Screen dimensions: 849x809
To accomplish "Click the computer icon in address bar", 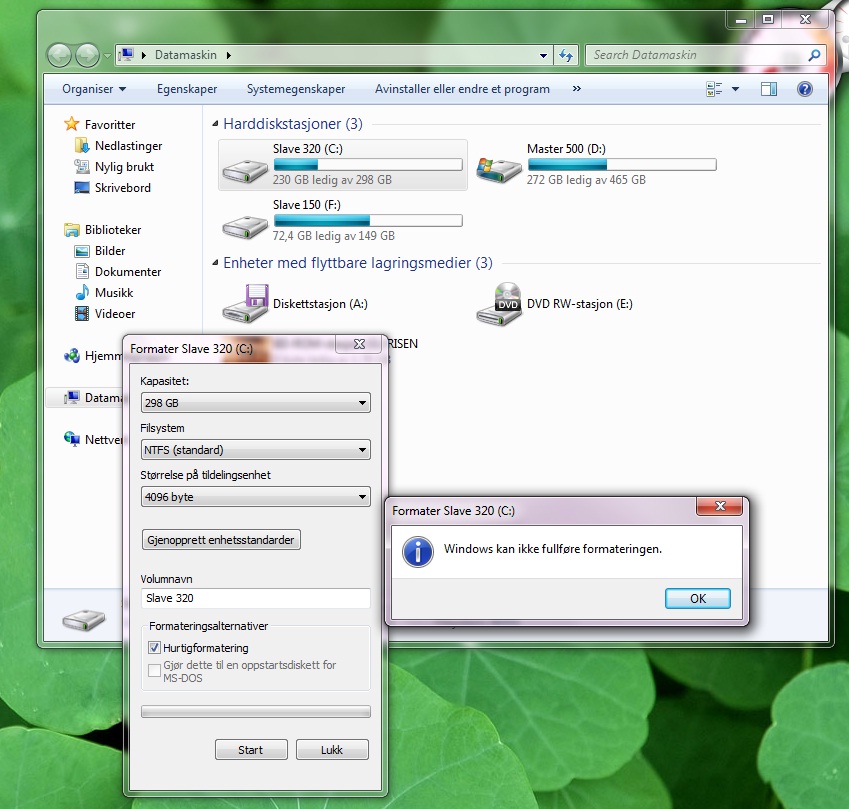I will tap(127, 55).
